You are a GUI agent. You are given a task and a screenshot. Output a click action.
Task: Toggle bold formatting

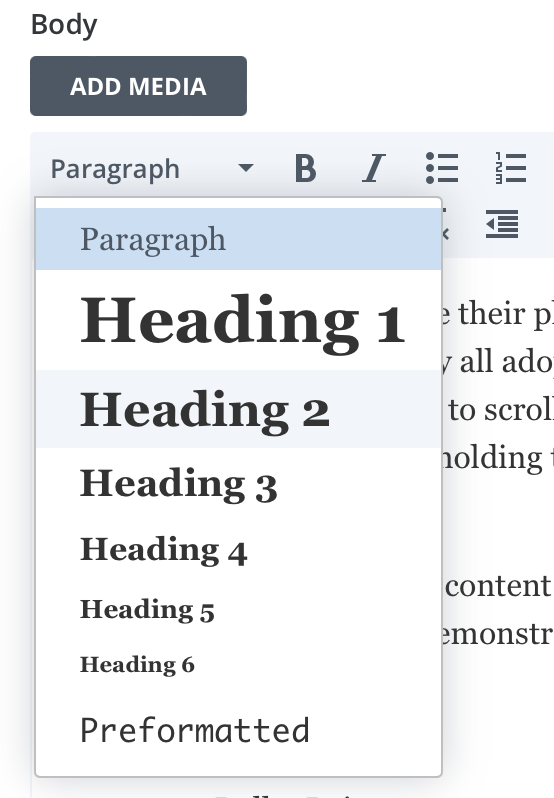point(305,168)
